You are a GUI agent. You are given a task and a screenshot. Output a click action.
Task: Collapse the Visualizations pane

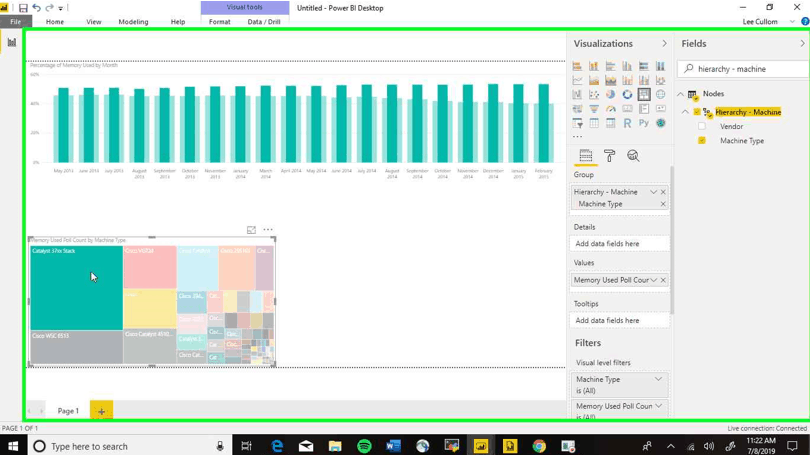(x=664, y=44)
